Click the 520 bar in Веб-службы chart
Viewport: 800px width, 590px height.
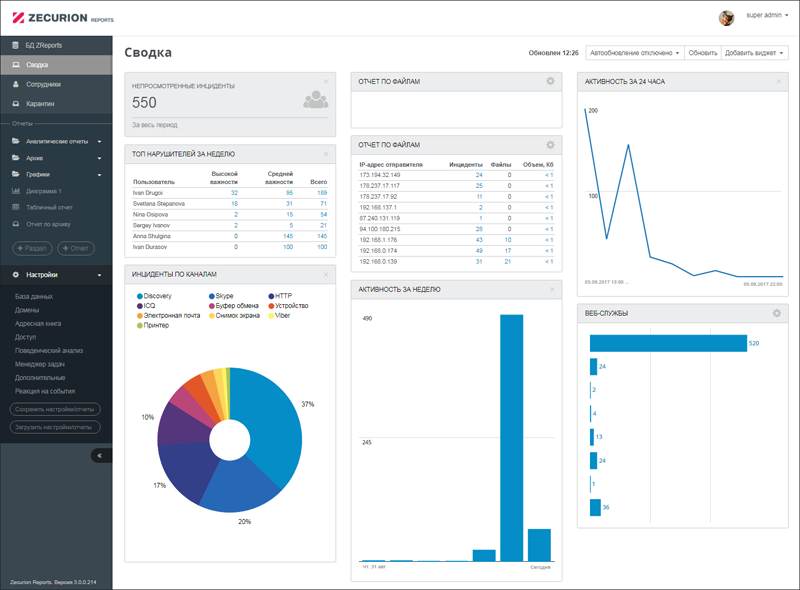668,343
